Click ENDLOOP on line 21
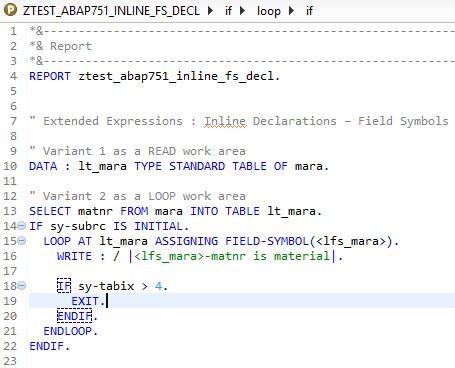Viewport: 455px width, 368px height. 67,331
